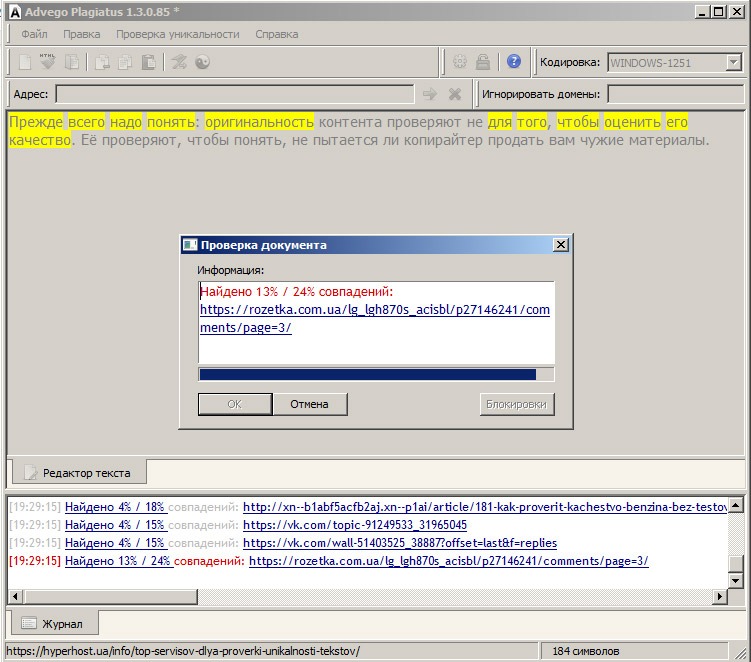The image size is (751, 662).
Task: Click 'Найдено 13% / 24% совпадений:' in dialog
Action: tap(296, 291)
